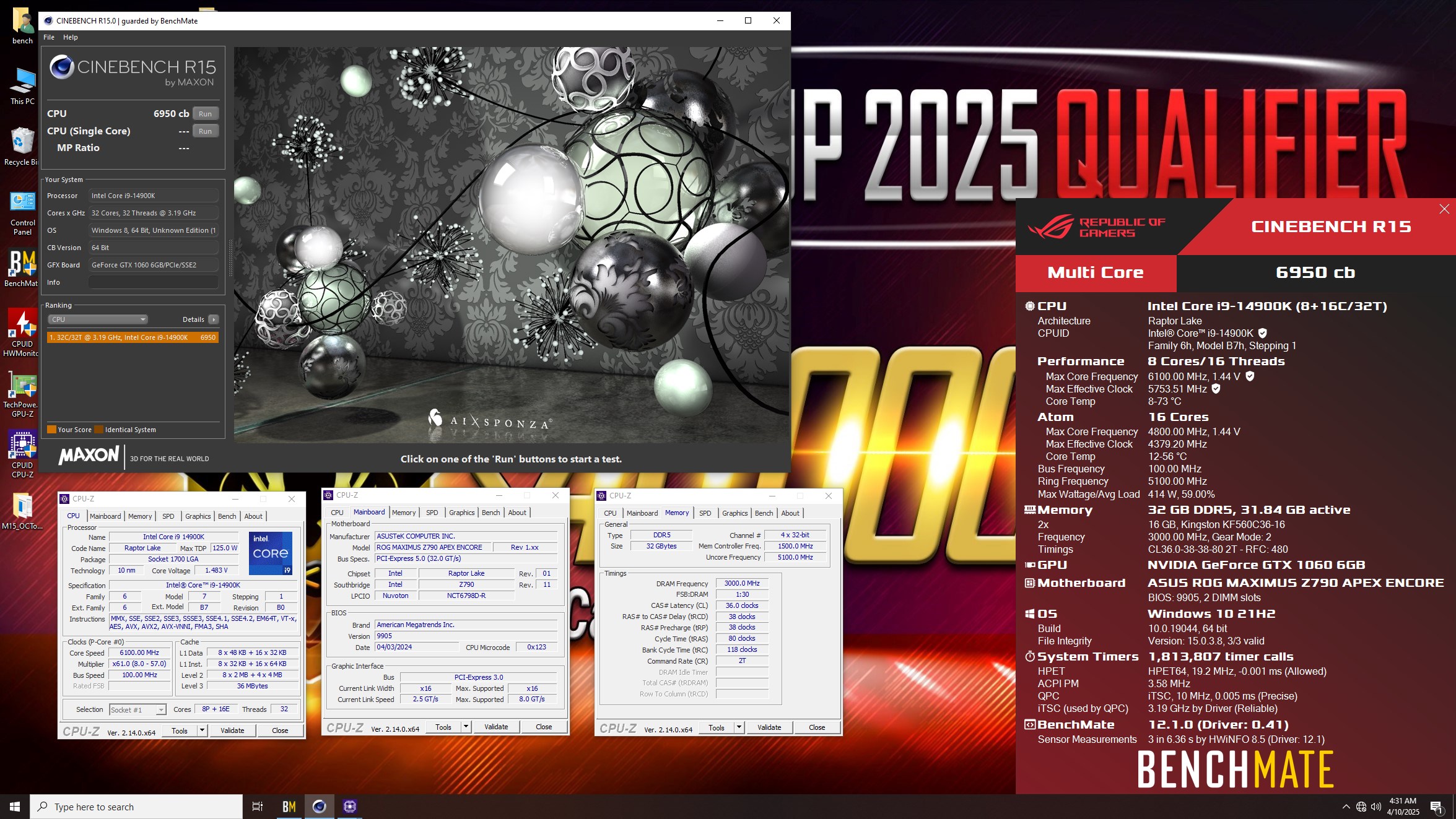This screenshot has width=1456, height=819.
Task: Run the CPU multi-core benchmark
Action: pyautogui.click(x=205, y=114)
